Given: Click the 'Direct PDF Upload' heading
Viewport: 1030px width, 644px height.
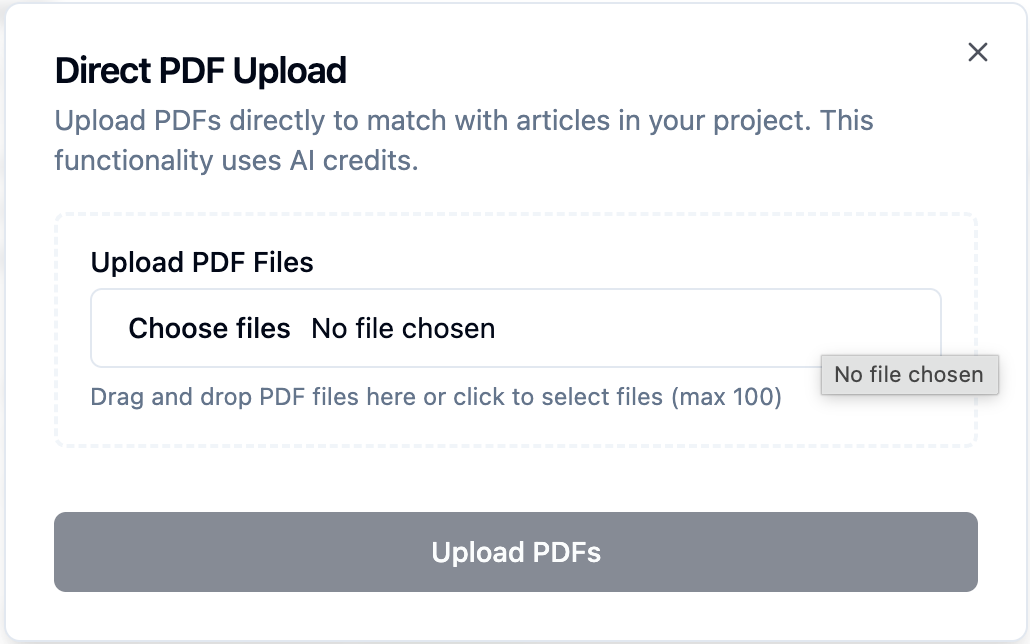Looking at the screenshot, I should pos(200,71).
